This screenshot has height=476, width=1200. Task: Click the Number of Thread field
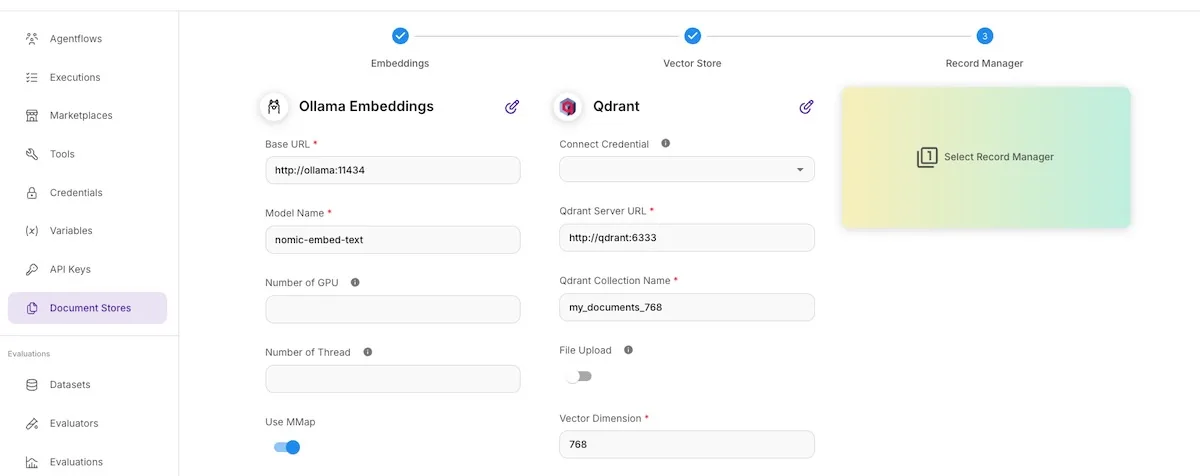(393, 379)
